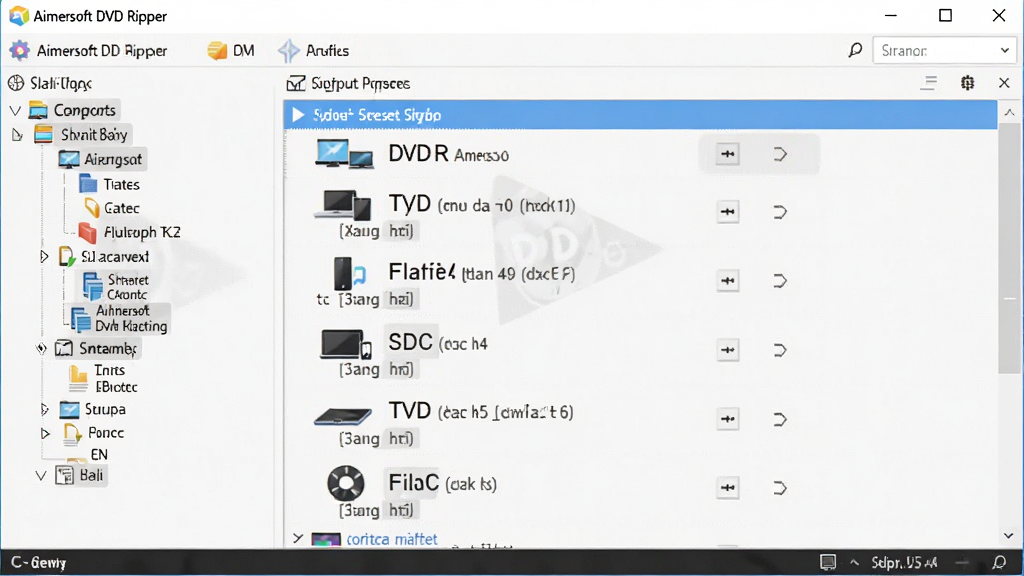Viewport: 1024px width, 576px height.
Task: Select the TVD flat drive icon
Action: pos(343,415)
